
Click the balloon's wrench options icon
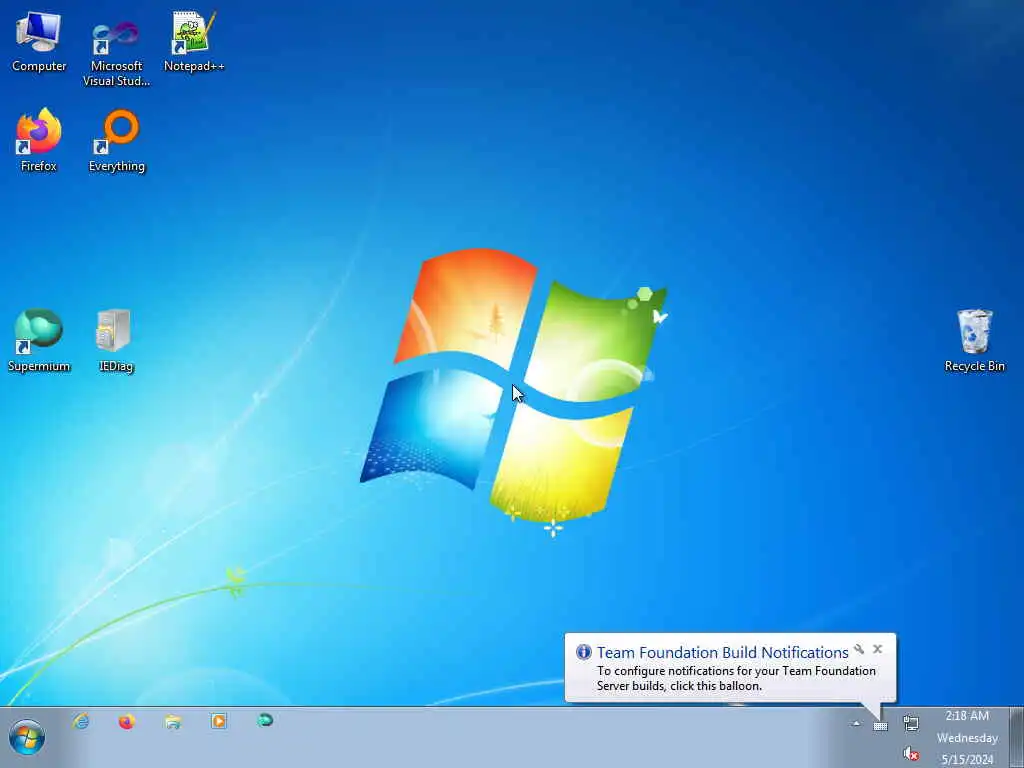(859, 649)
